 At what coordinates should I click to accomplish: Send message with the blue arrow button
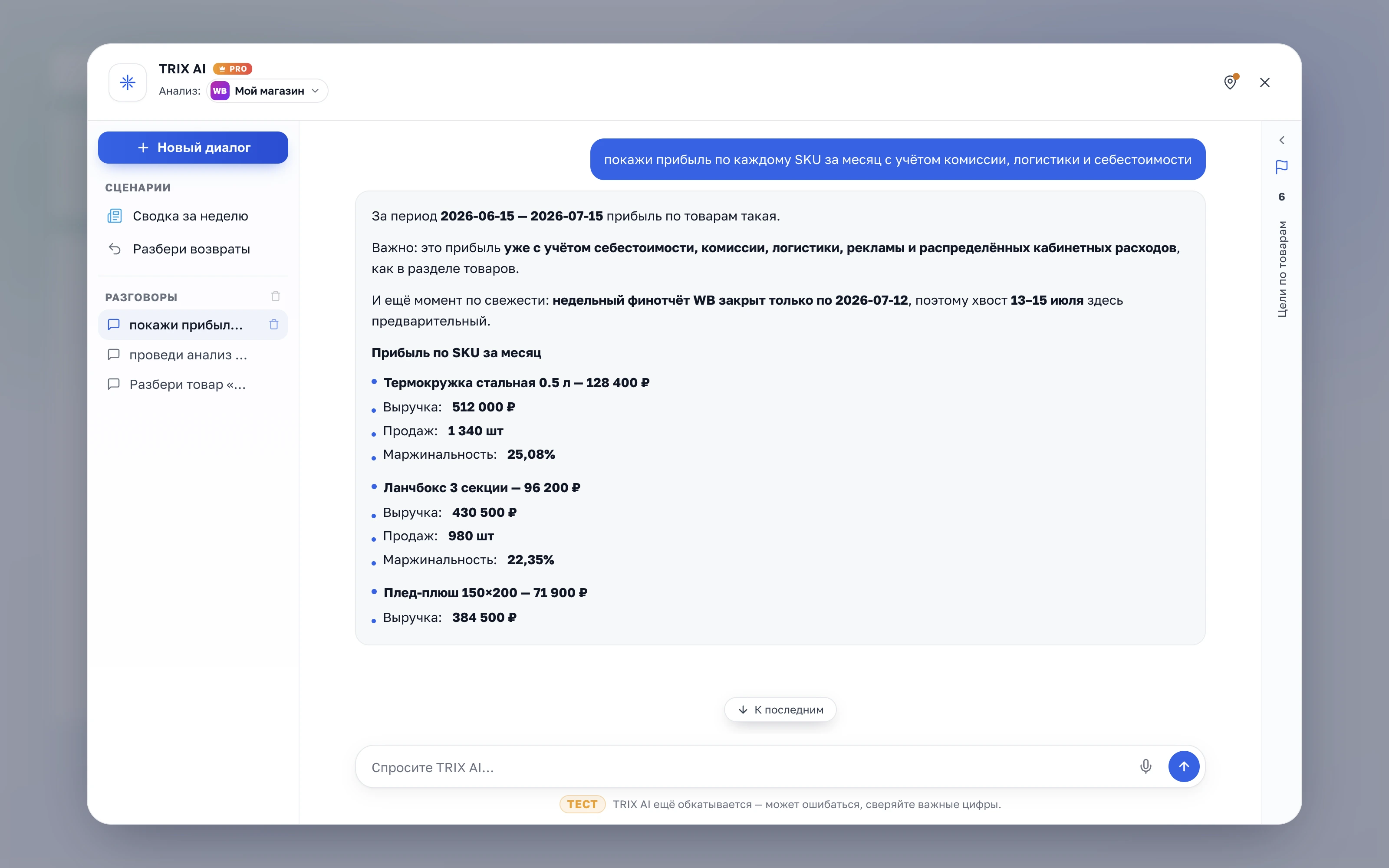[x=1184, y=766]
